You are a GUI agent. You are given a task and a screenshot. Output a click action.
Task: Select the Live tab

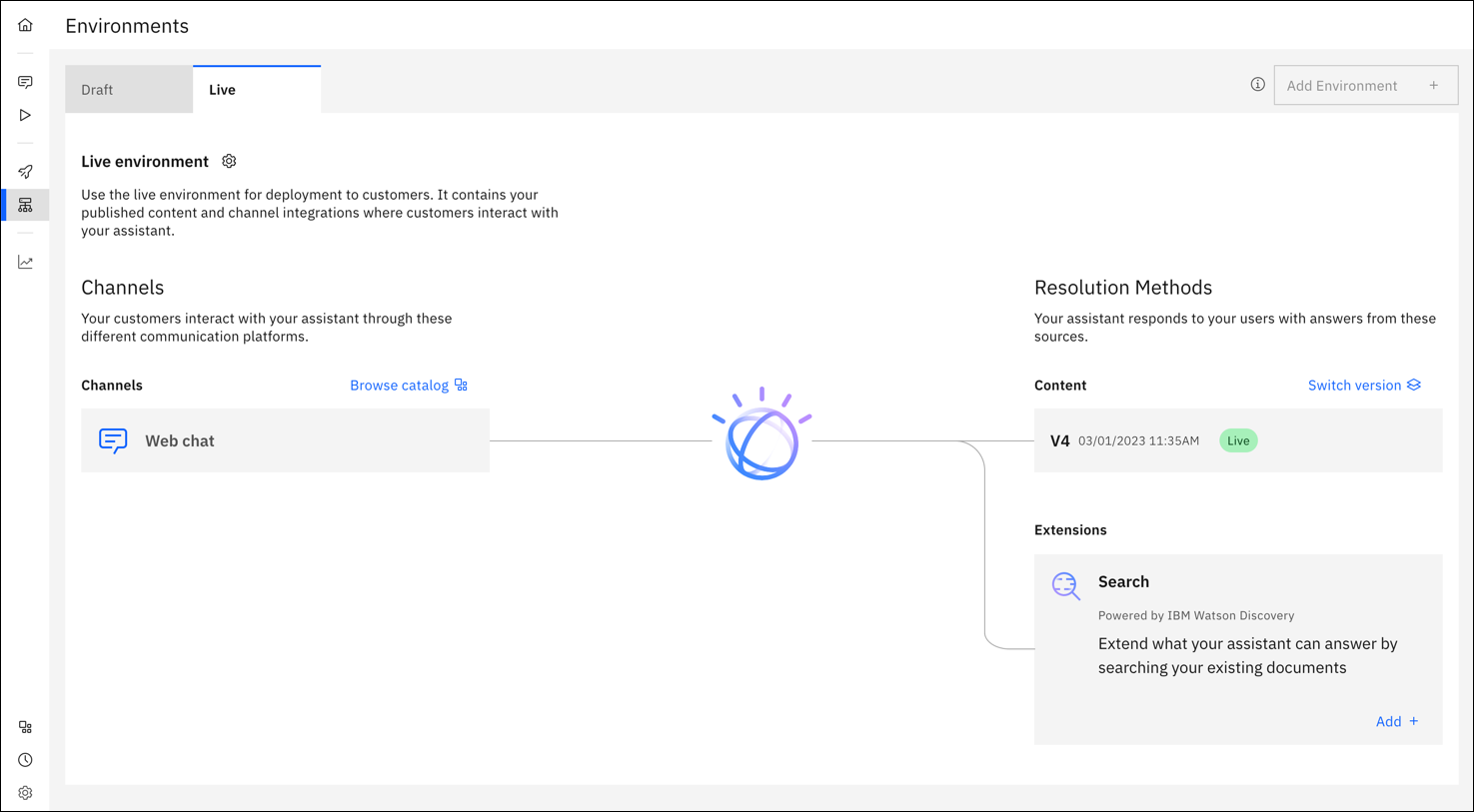click(222, 89)
